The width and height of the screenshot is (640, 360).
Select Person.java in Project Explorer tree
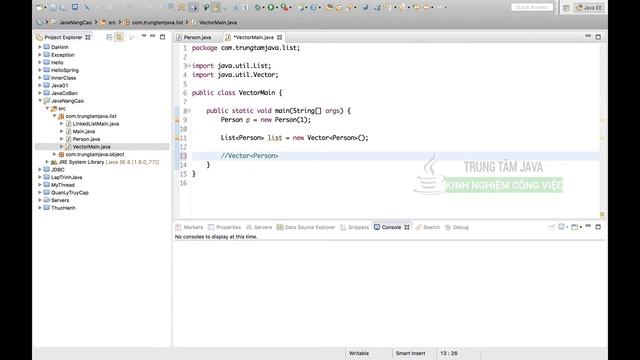pyautogui.click(x=86, y=139)
